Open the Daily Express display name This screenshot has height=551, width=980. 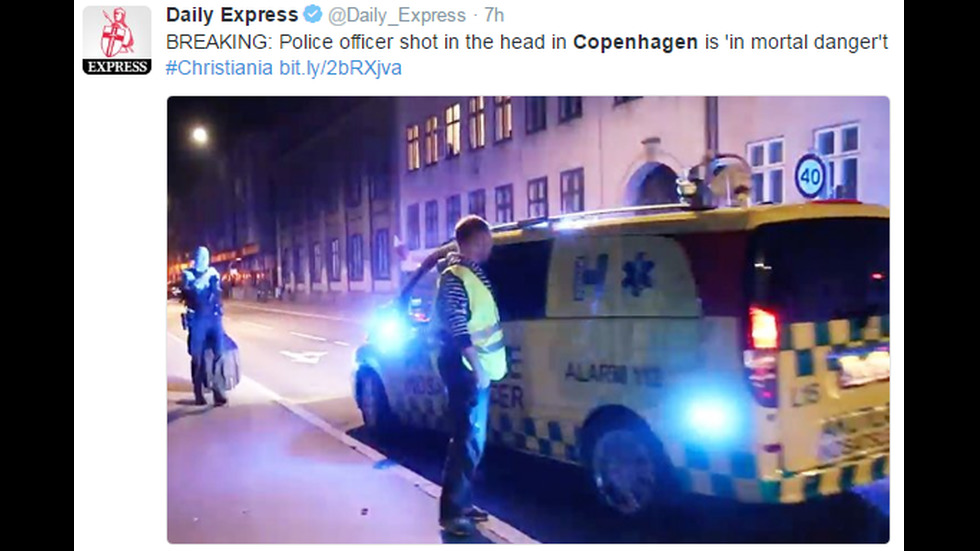(x=232, y=14)
